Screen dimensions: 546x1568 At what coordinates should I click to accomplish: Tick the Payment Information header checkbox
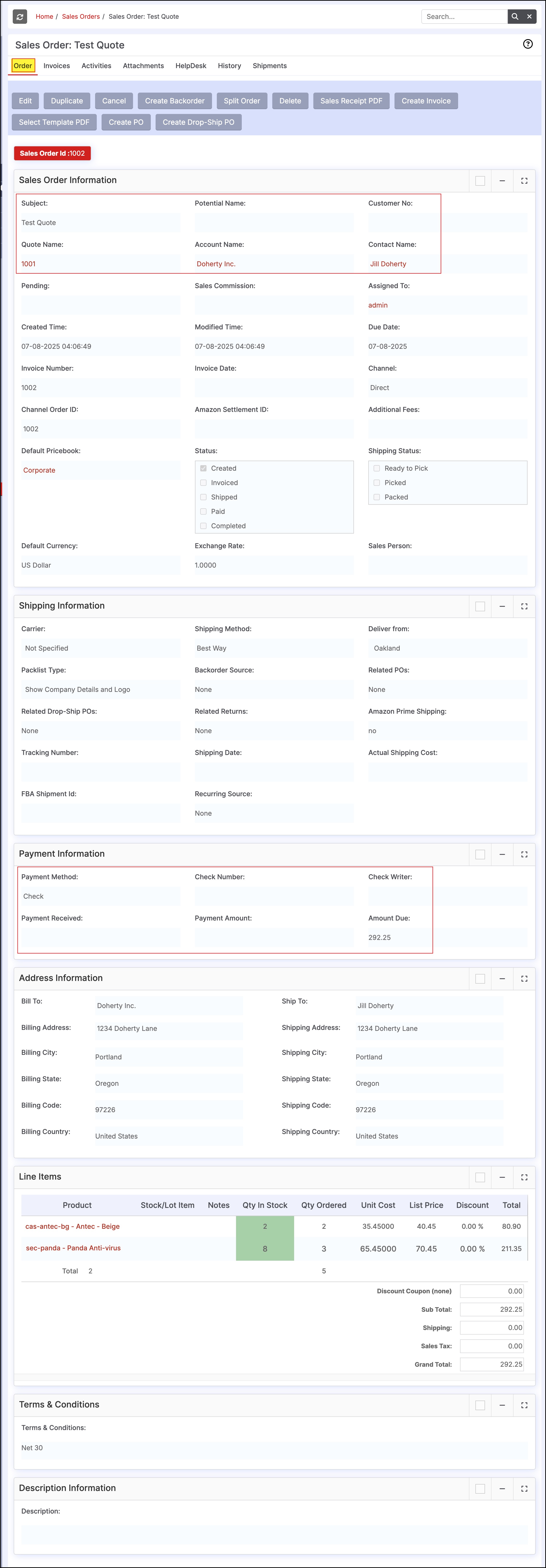coord(480,855)
